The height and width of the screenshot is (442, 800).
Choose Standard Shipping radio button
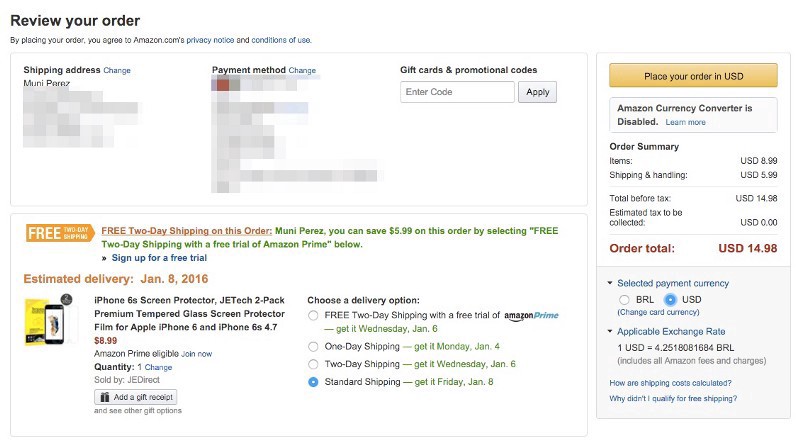click(x=313, y=382)
